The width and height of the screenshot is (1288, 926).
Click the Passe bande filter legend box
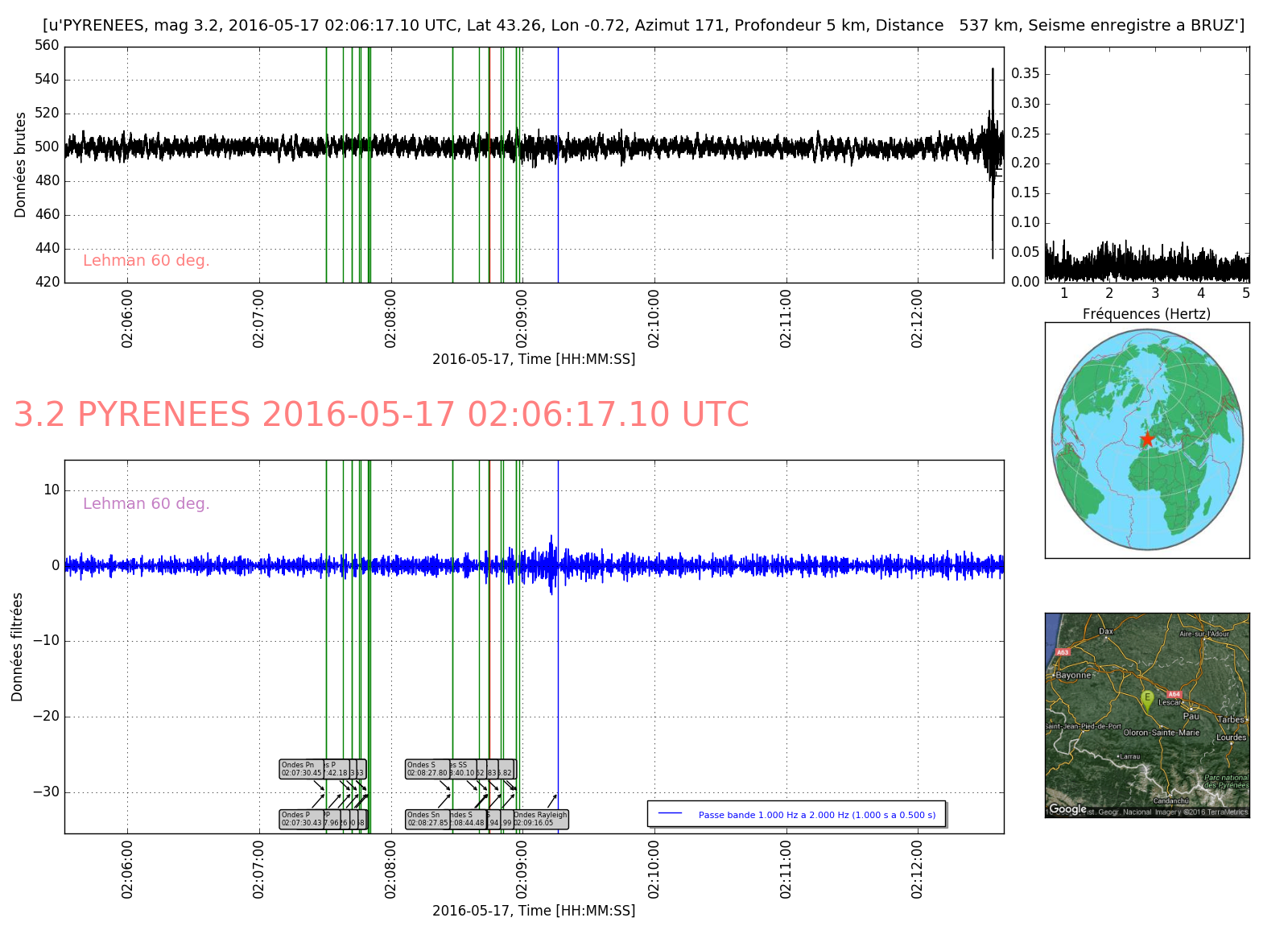pos(796,814)
